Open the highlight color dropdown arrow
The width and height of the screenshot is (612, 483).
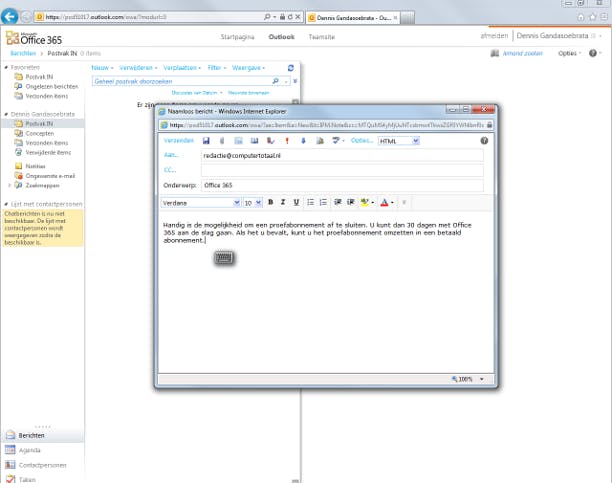[373, 203]
